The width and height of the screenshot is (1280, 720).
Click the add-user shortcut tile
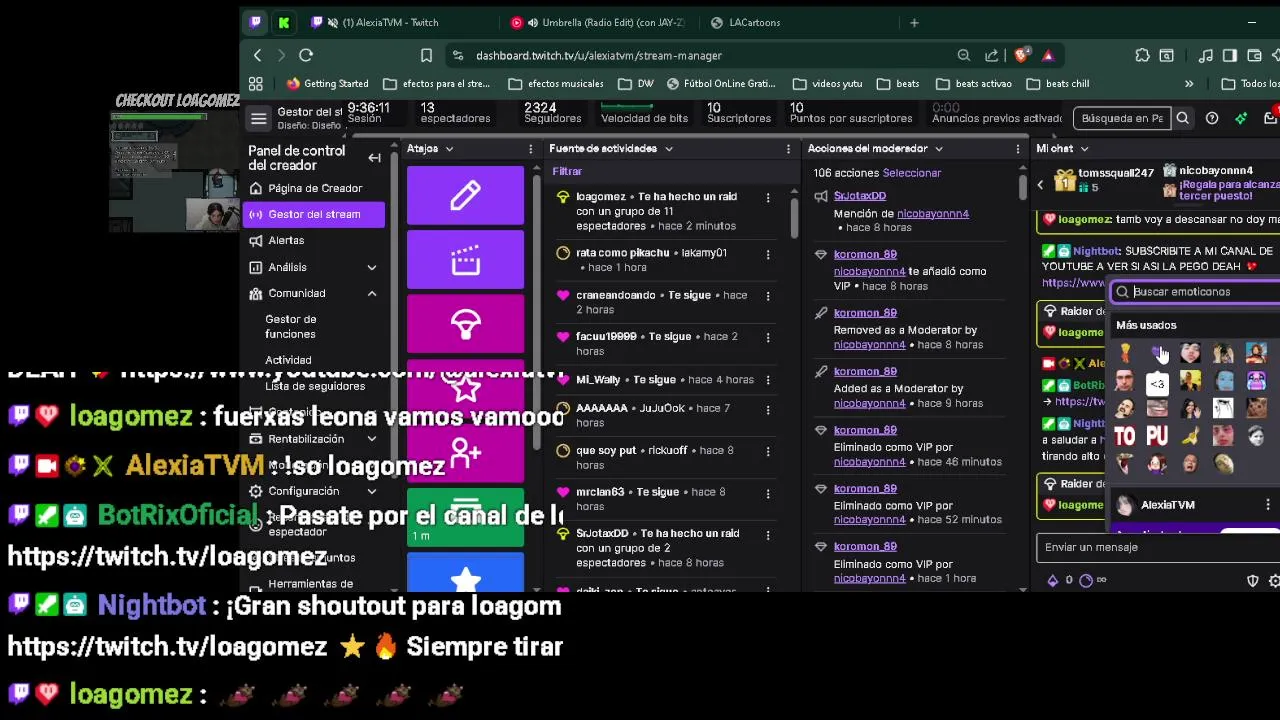coord(465,452)
